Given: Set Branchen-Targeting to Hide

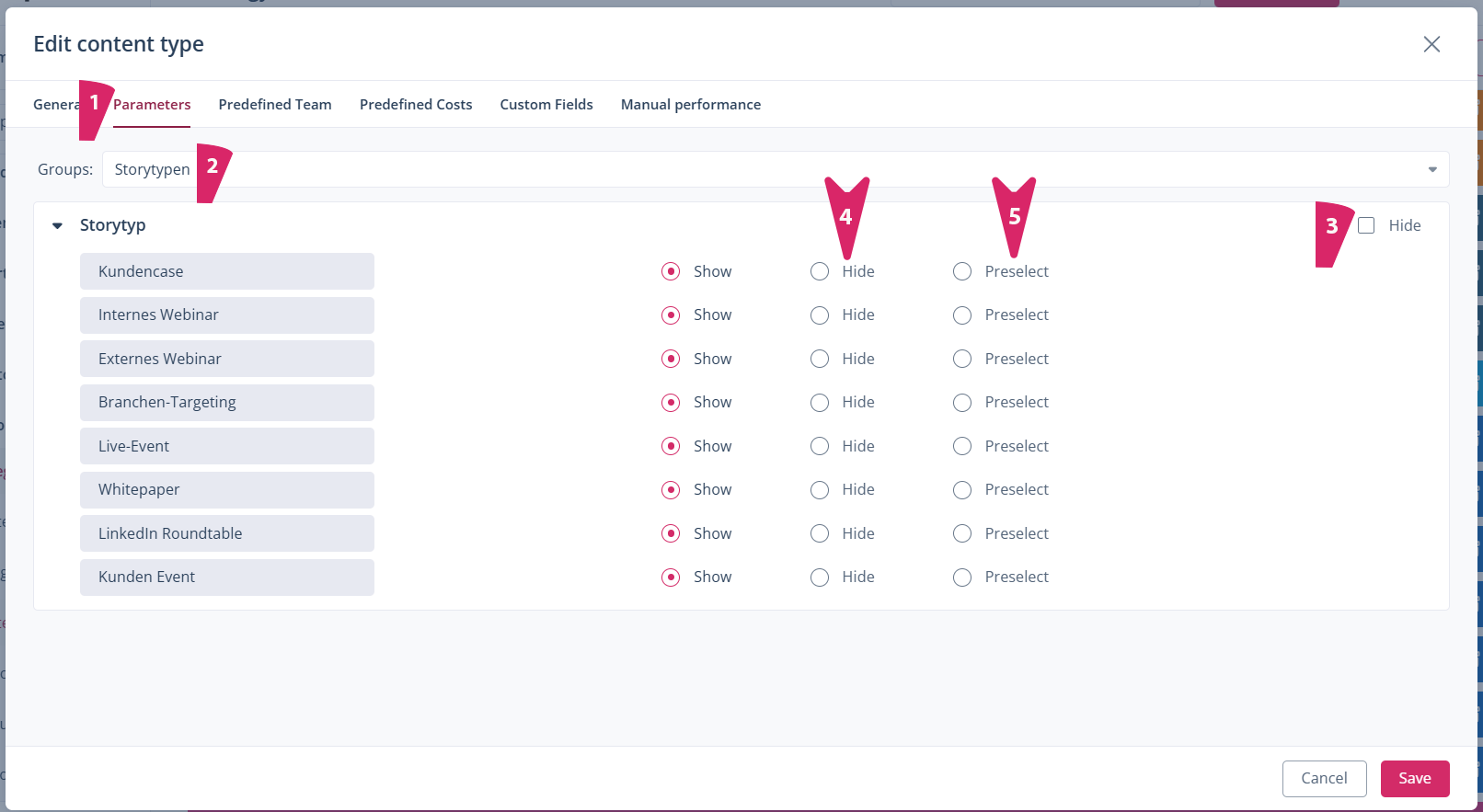Looking at the screenshot, I should click(820, 403).
